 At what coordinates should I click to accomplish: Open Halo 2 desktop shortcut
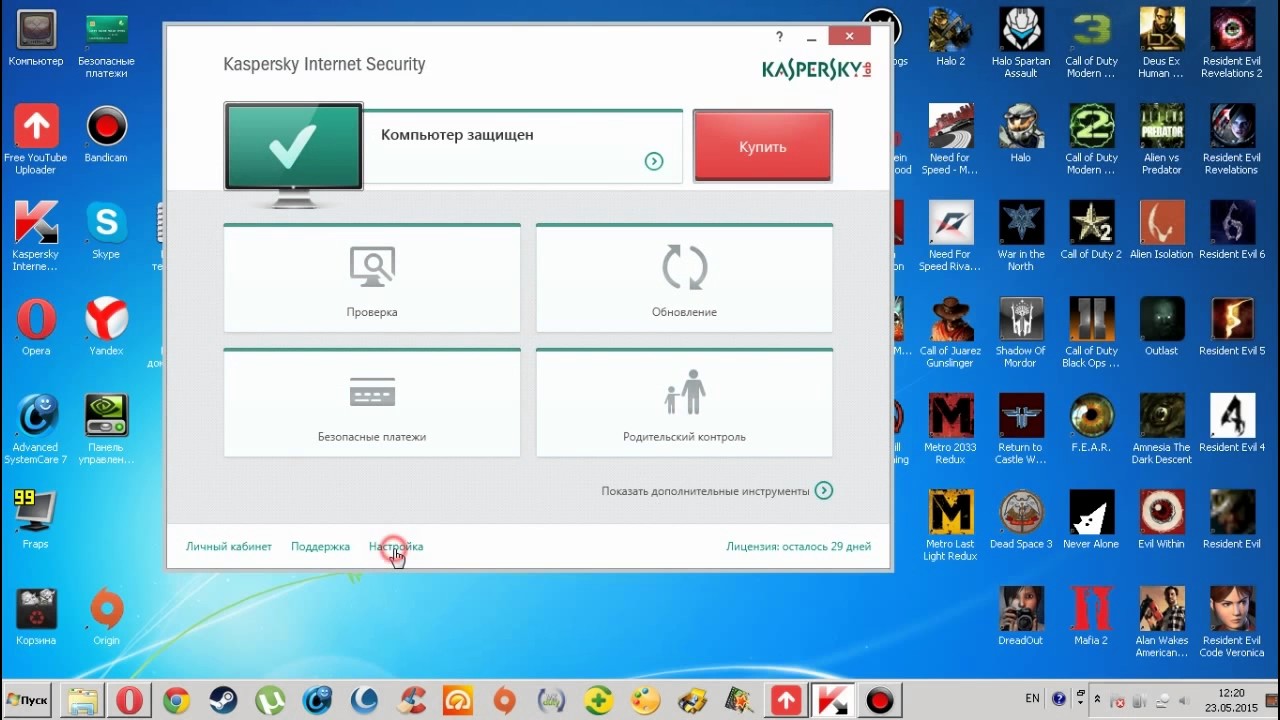tap(951, 39)
